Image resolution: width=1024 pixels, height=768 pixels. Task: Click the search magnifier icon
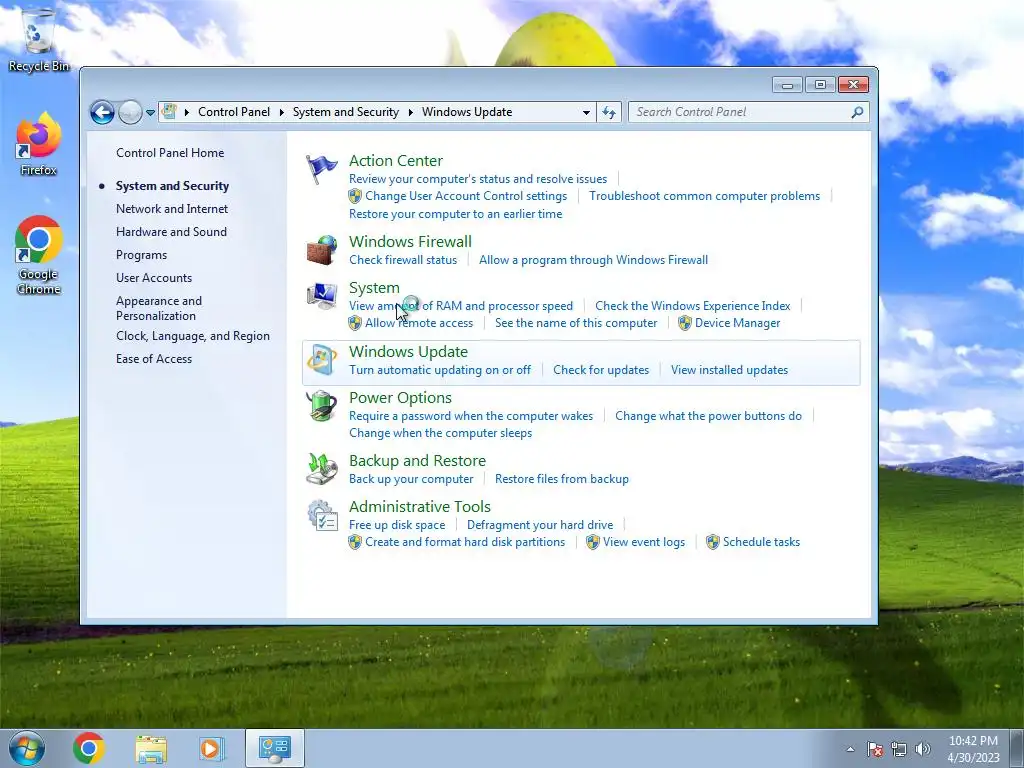click(857, 112)
